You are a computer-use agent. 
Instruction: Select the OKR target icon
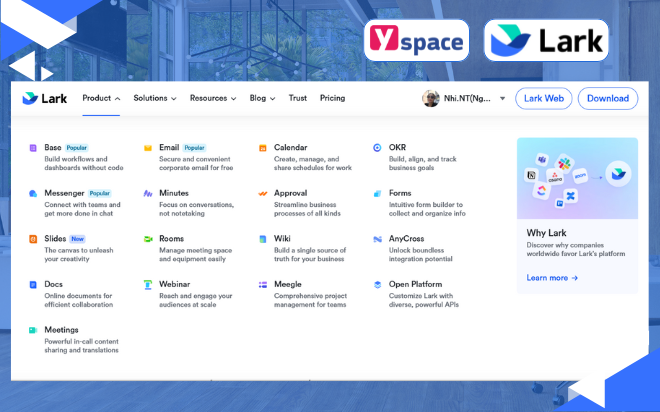(377, 147)
